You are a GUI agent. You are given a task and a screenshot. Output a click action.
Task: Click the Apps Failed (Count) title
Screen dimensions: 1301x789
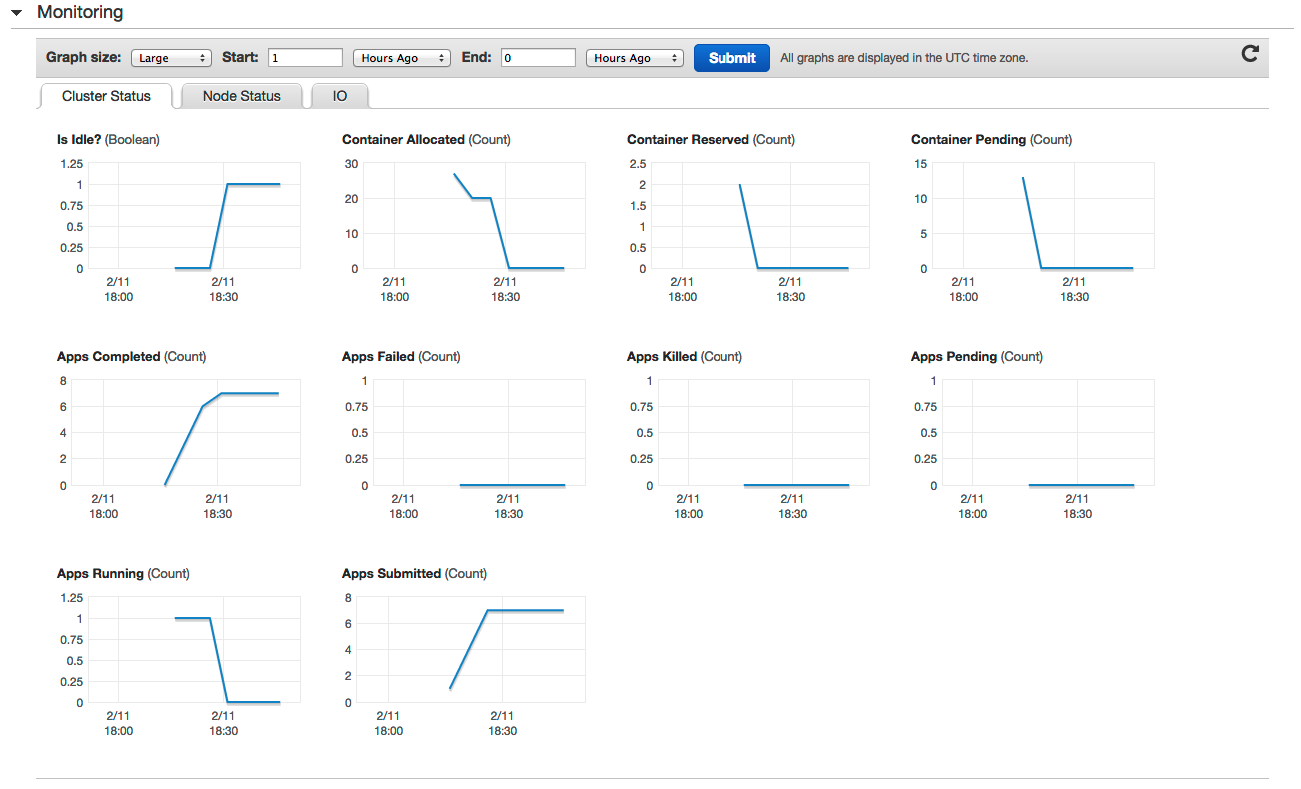click(x=401, y=357)
